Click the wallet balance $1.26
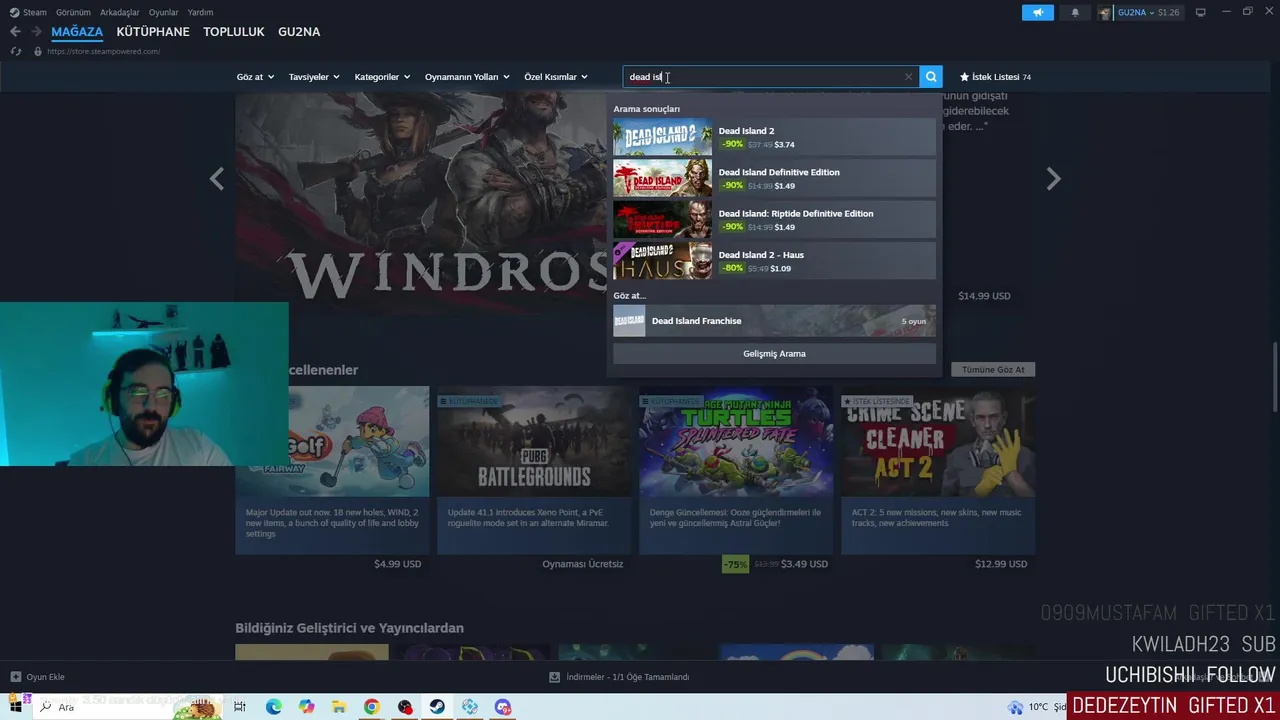The width and height of the screenshot is (1280, 720). click(x=1168, y=12)
